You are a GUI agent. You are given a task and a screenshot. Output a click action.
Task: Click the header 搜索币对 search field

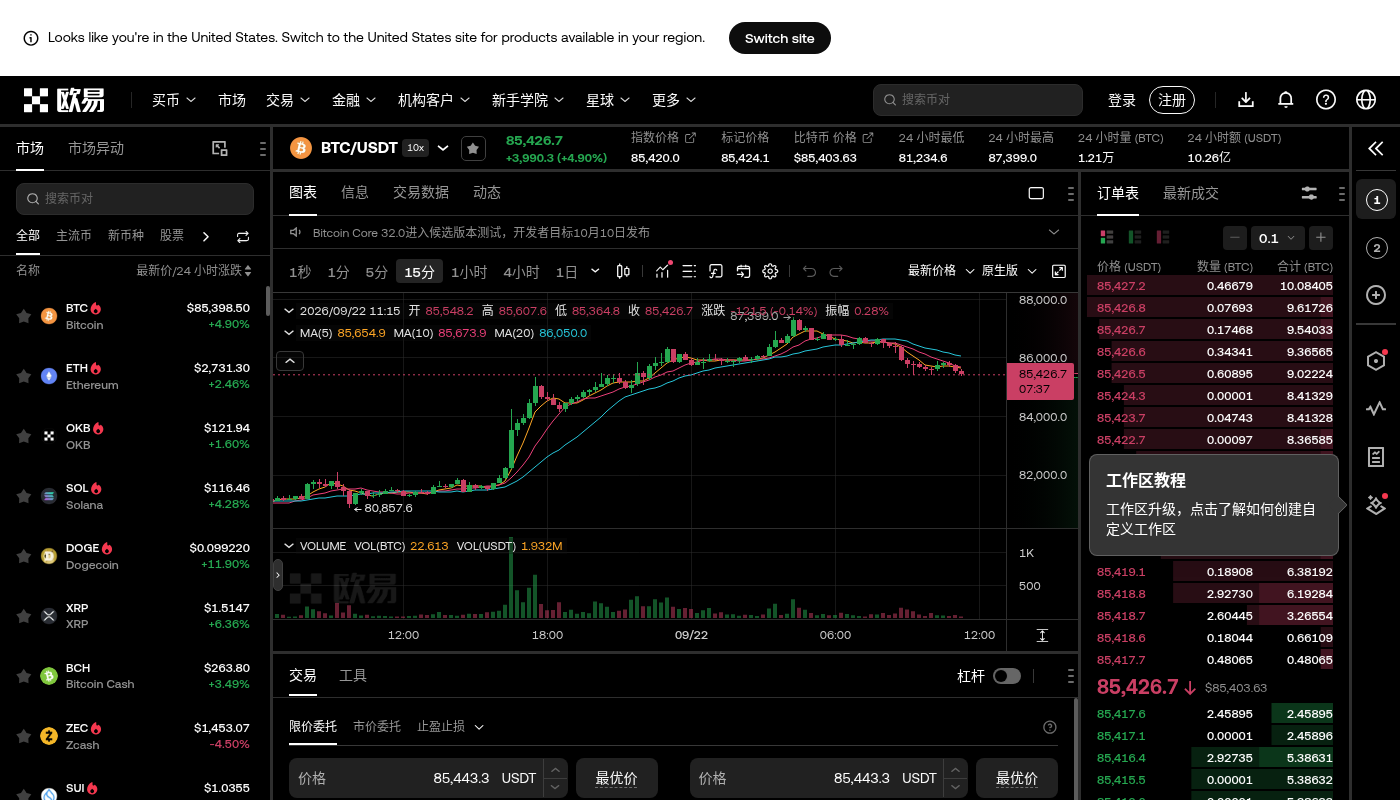tap(978, 100)
